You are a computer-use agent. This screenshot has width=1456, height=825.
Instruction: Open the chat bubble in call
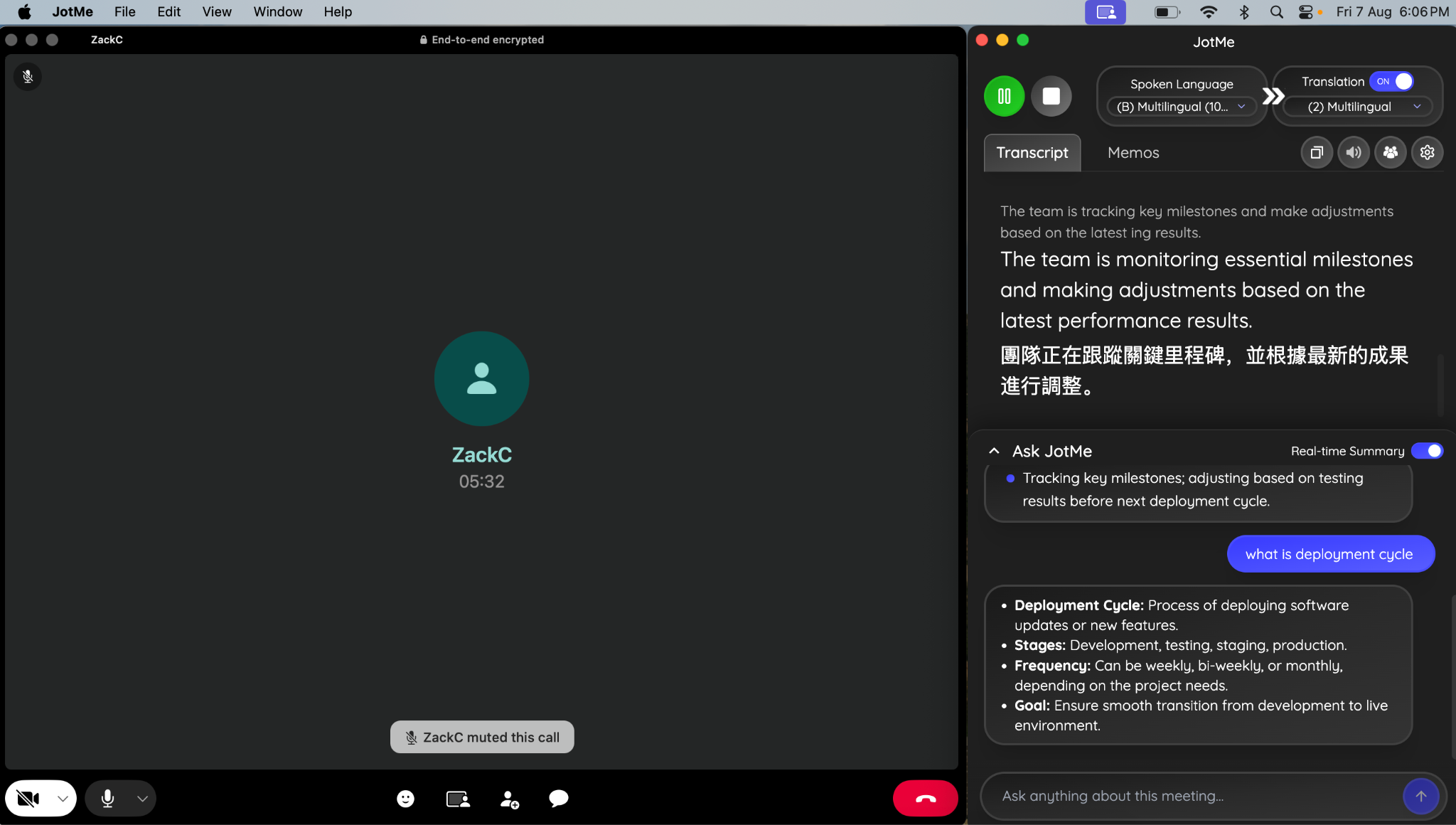(x=559, y=799)
